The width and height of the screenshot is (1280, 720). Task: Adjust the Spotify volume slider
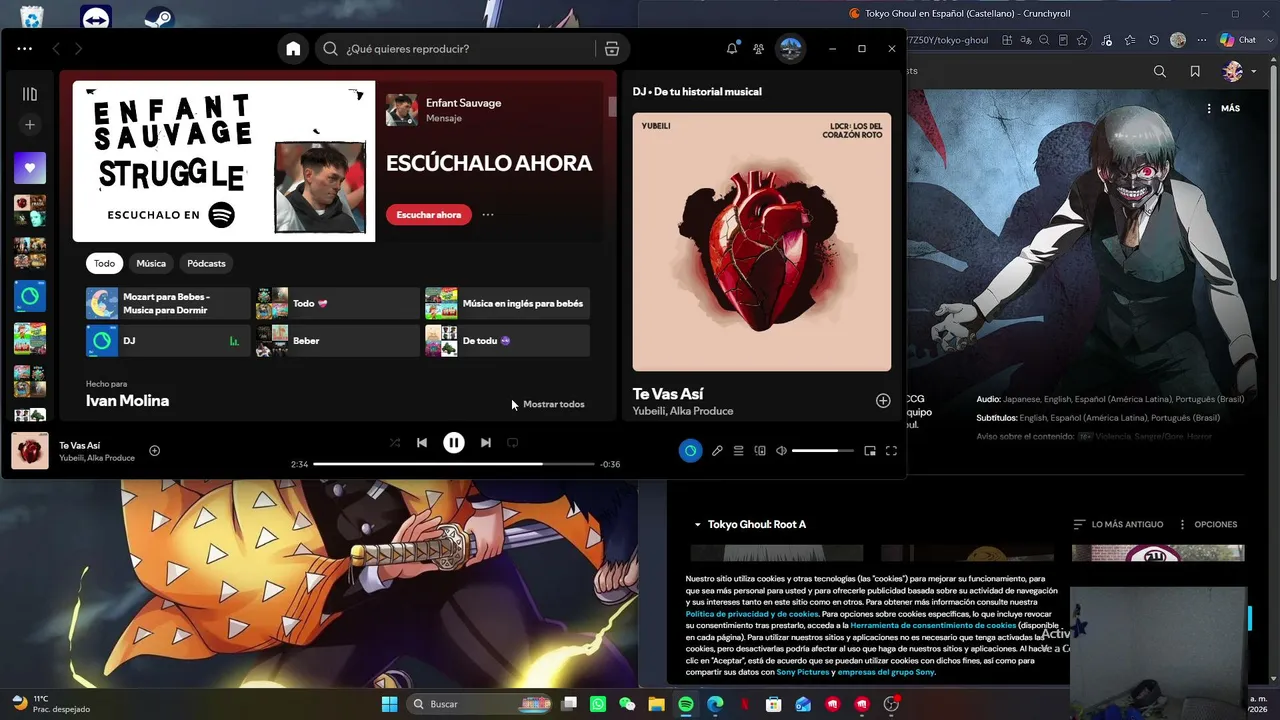pos(823,451)
